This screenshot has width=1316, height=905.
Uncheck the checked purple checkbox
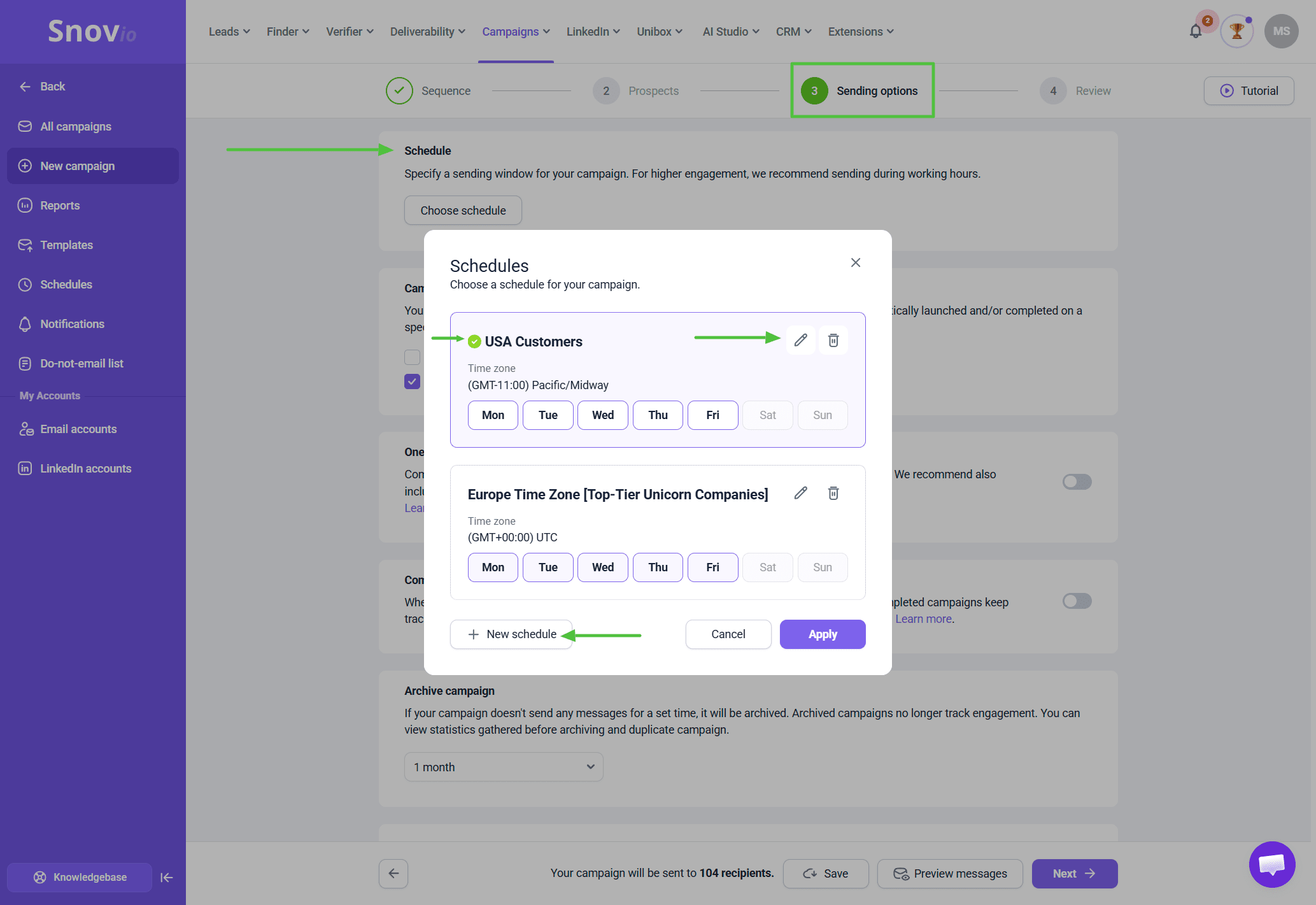pyautogui.click(x=412, y=381)
